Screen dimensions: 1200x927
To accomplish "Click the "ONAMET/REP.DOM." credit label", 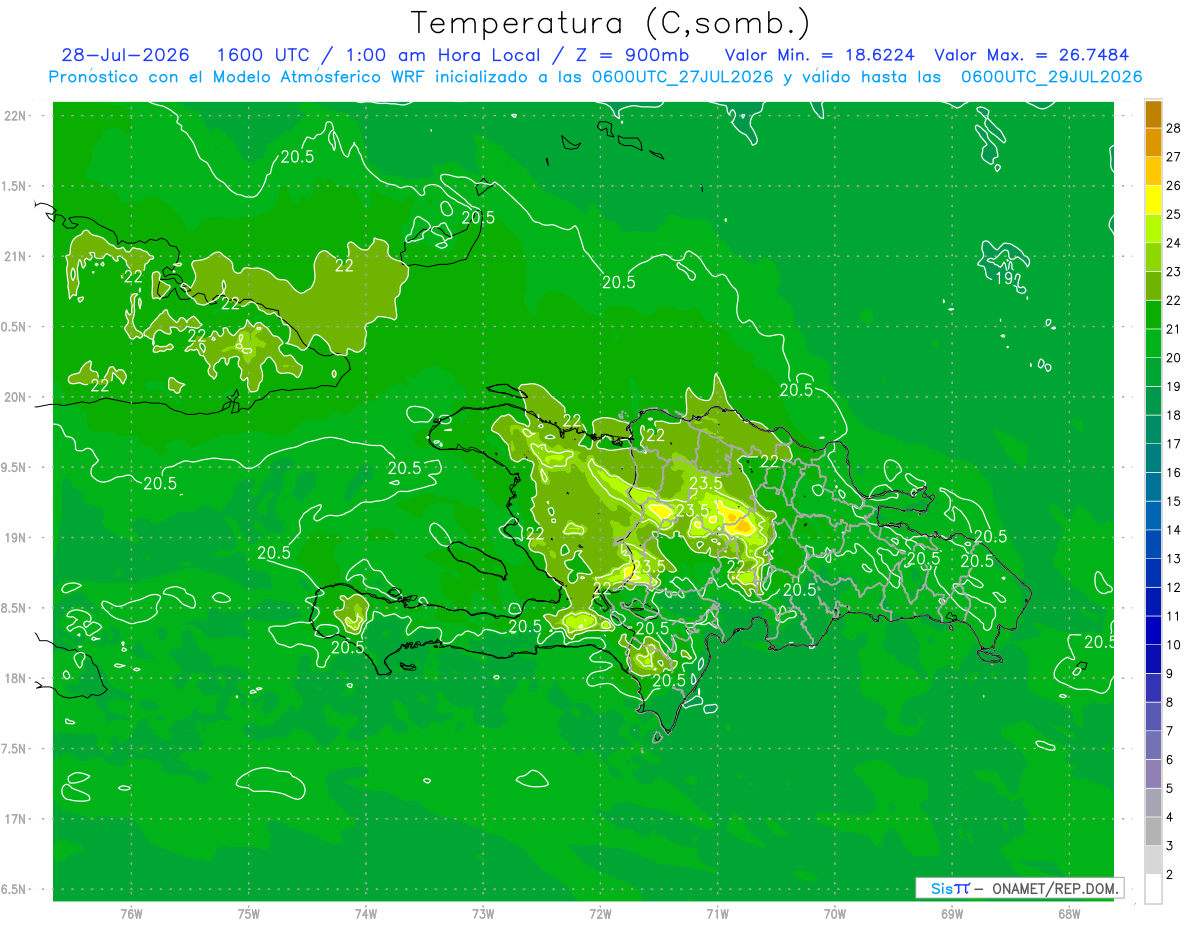I will coord(1058,888).
